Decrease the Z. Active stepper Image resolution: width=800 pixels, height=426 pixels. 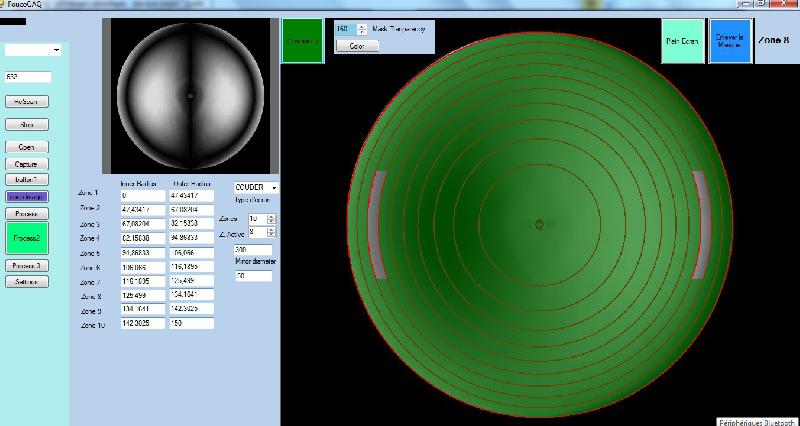point(271,235)
